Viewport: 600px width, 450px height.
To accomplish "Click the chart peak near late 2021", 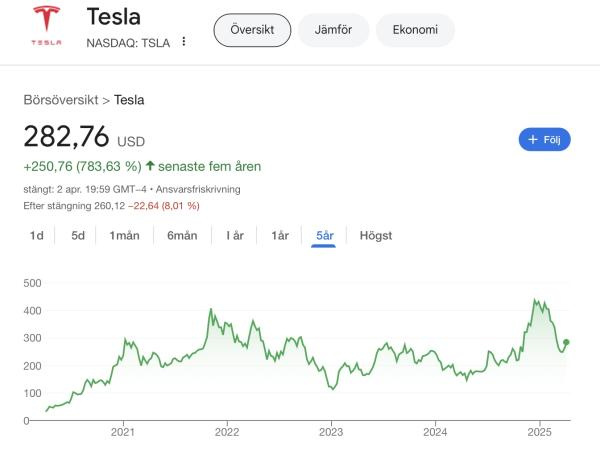I will coord(211,310).
